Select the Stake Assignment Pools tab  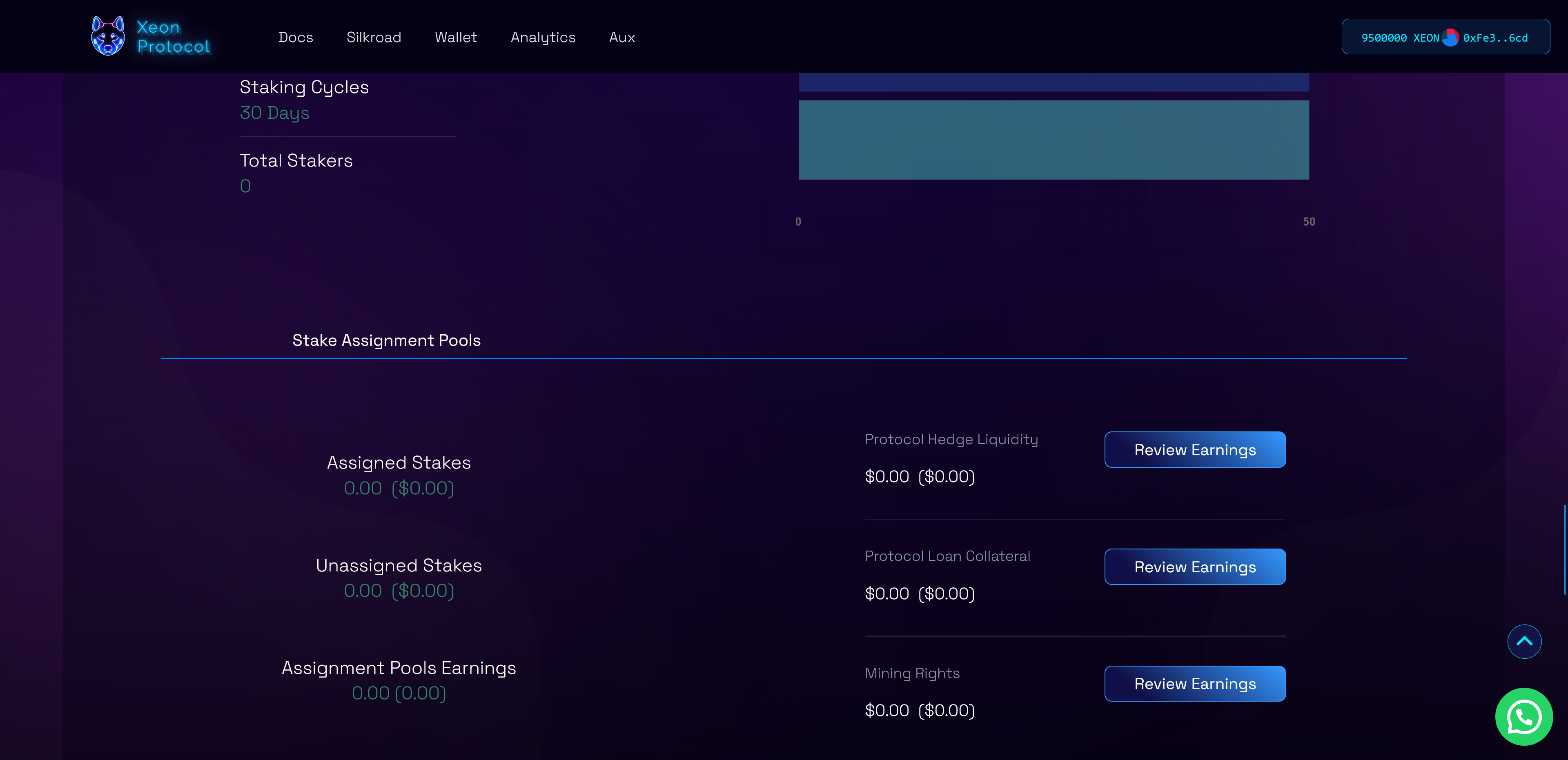pyautogui.click(x=386, y=340)
